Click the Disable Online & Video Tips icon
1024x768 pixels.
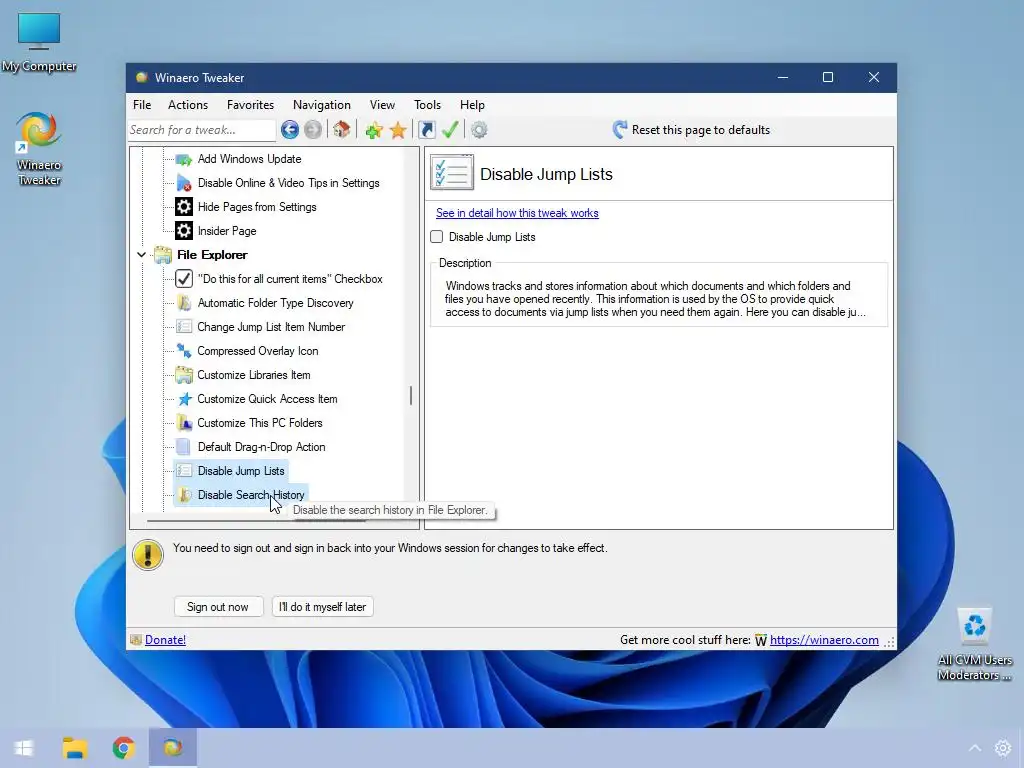(184, 184)
